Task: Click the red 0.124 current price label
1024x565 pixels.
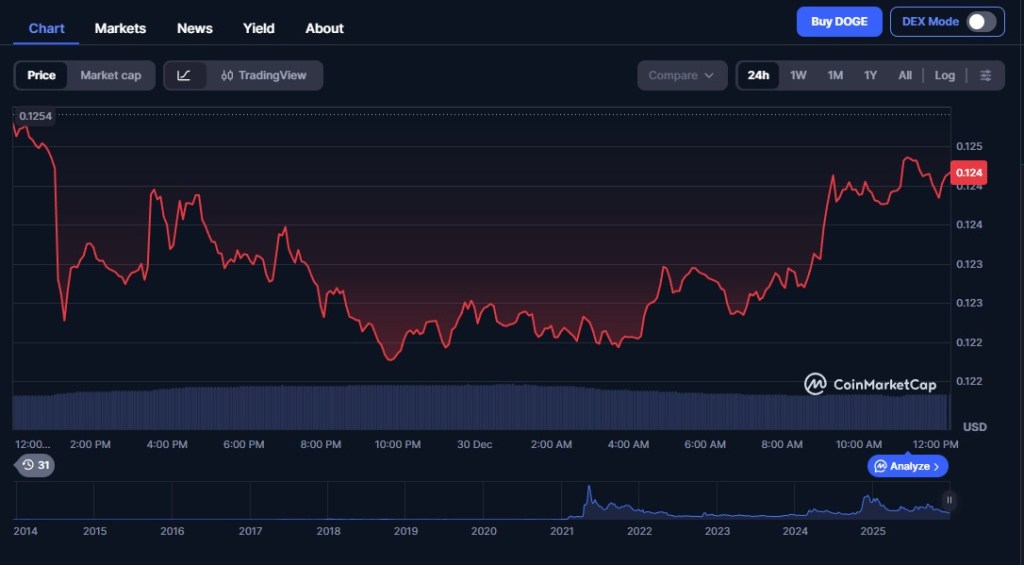Action: (x=969, y=173)
